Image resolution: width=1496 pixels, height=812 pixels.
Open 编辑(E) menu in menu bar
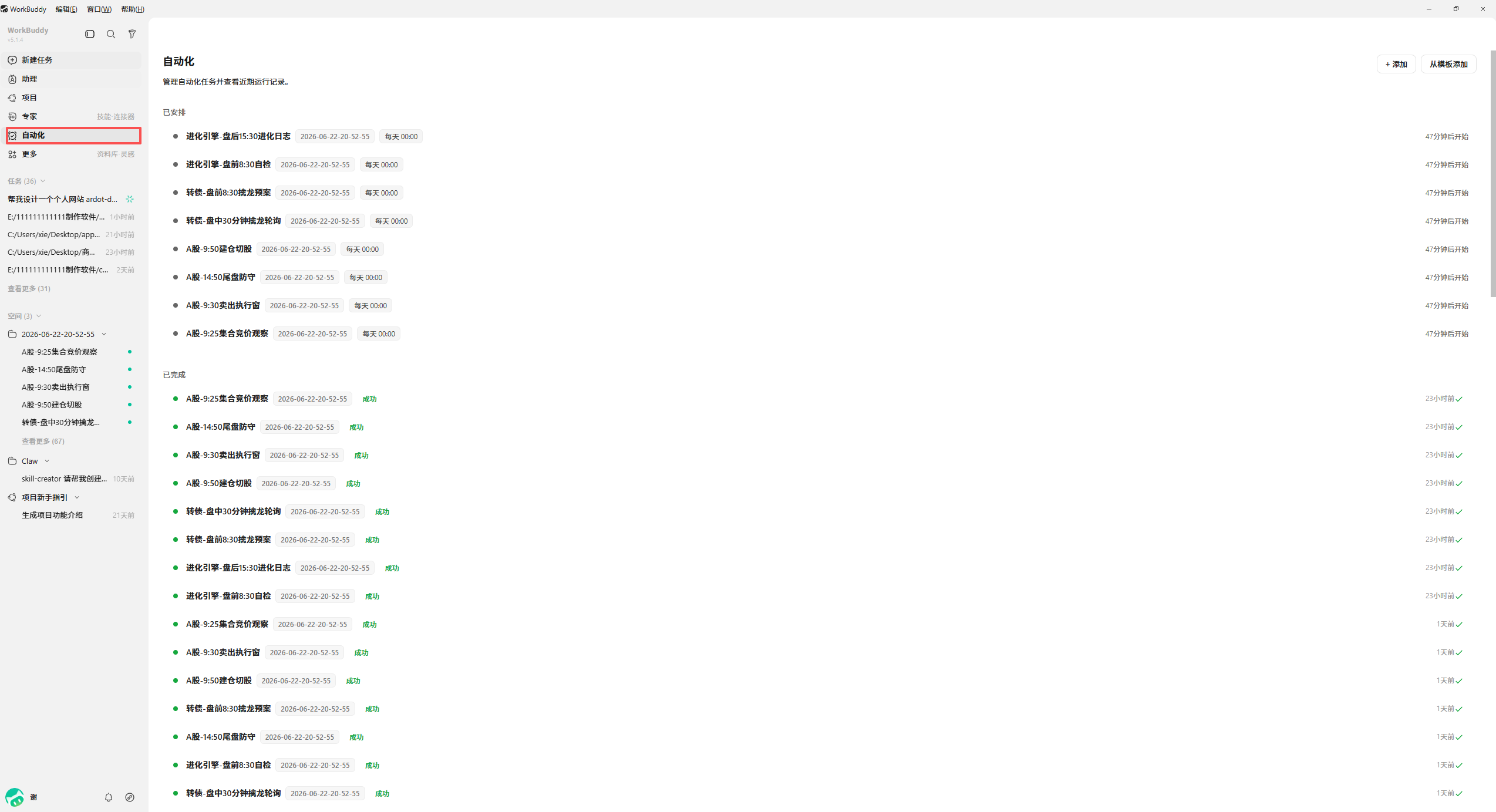[x=66, y=9]
